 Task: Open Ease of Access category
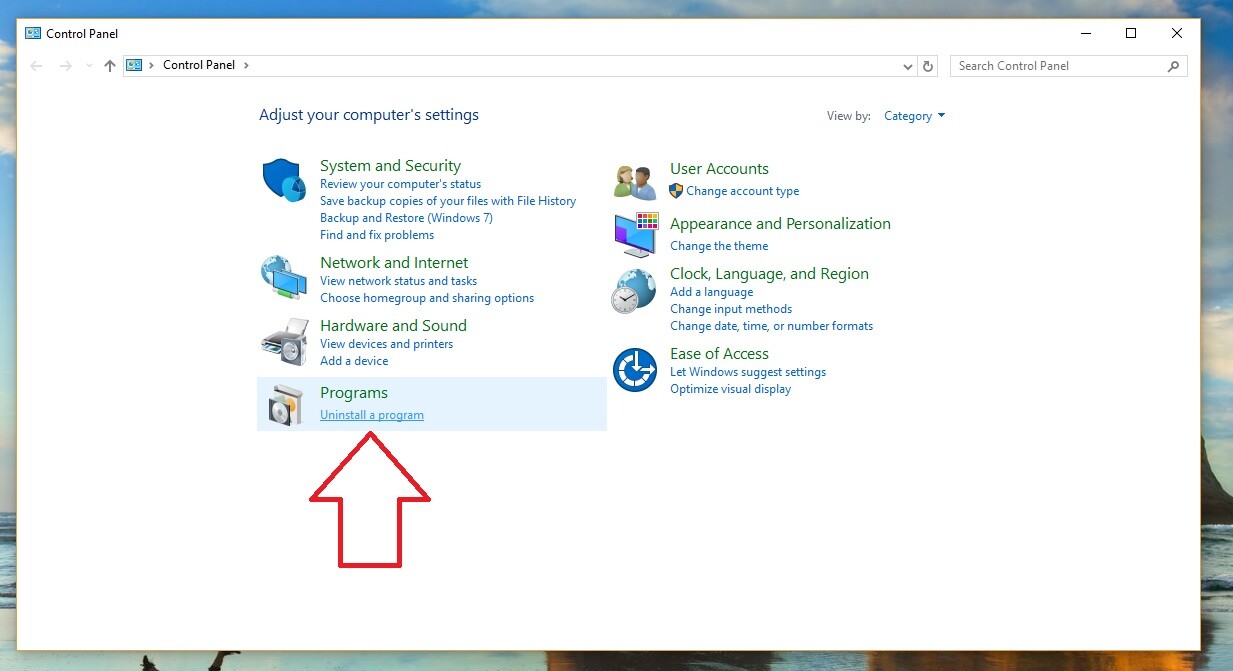click(x=719, y=354)
